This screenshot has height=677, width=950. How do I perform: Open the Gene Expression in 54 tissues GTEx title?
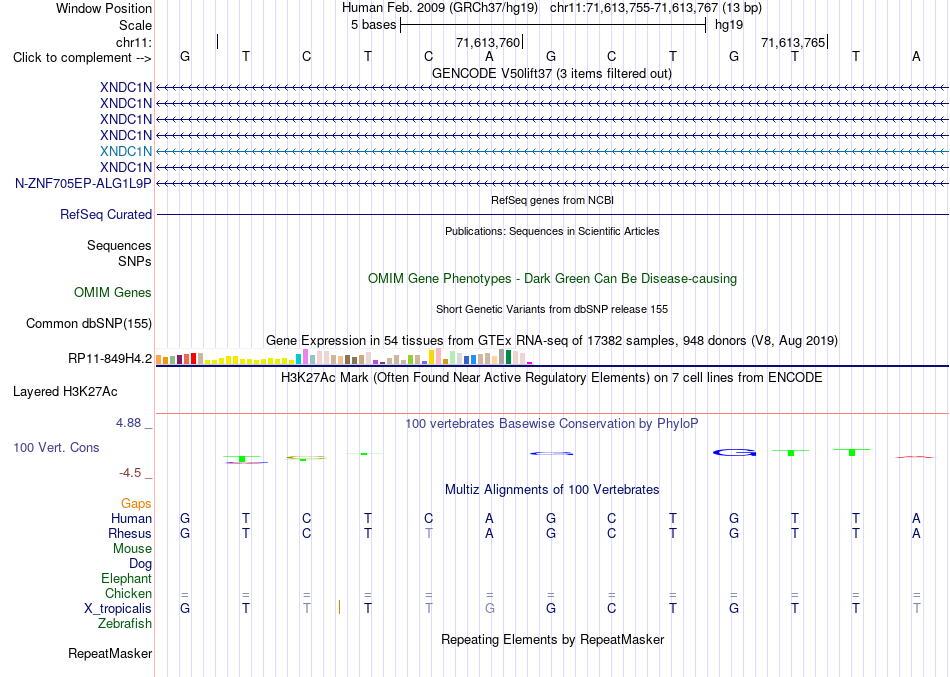[x=552, y=341]
